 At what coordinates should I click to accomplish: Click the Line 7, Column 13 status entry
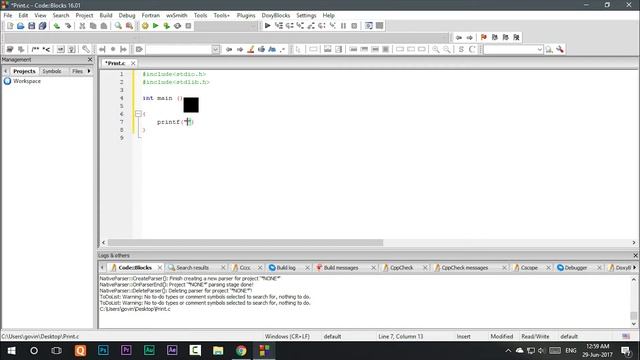pyautogui.click(x=400, y=336)
